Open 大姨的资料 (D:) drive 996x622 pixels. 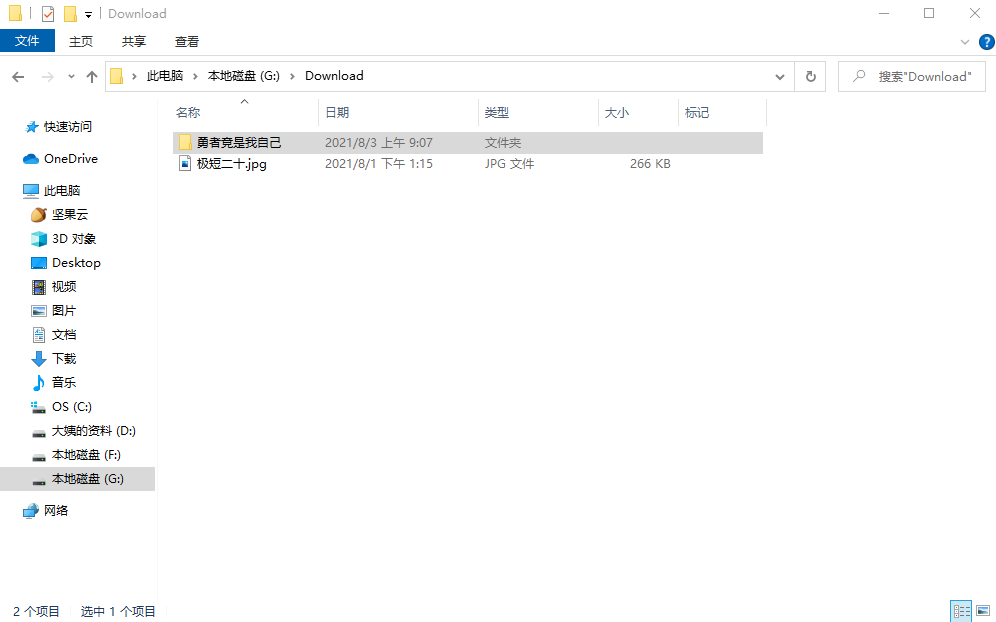click(x=93, y=431)
